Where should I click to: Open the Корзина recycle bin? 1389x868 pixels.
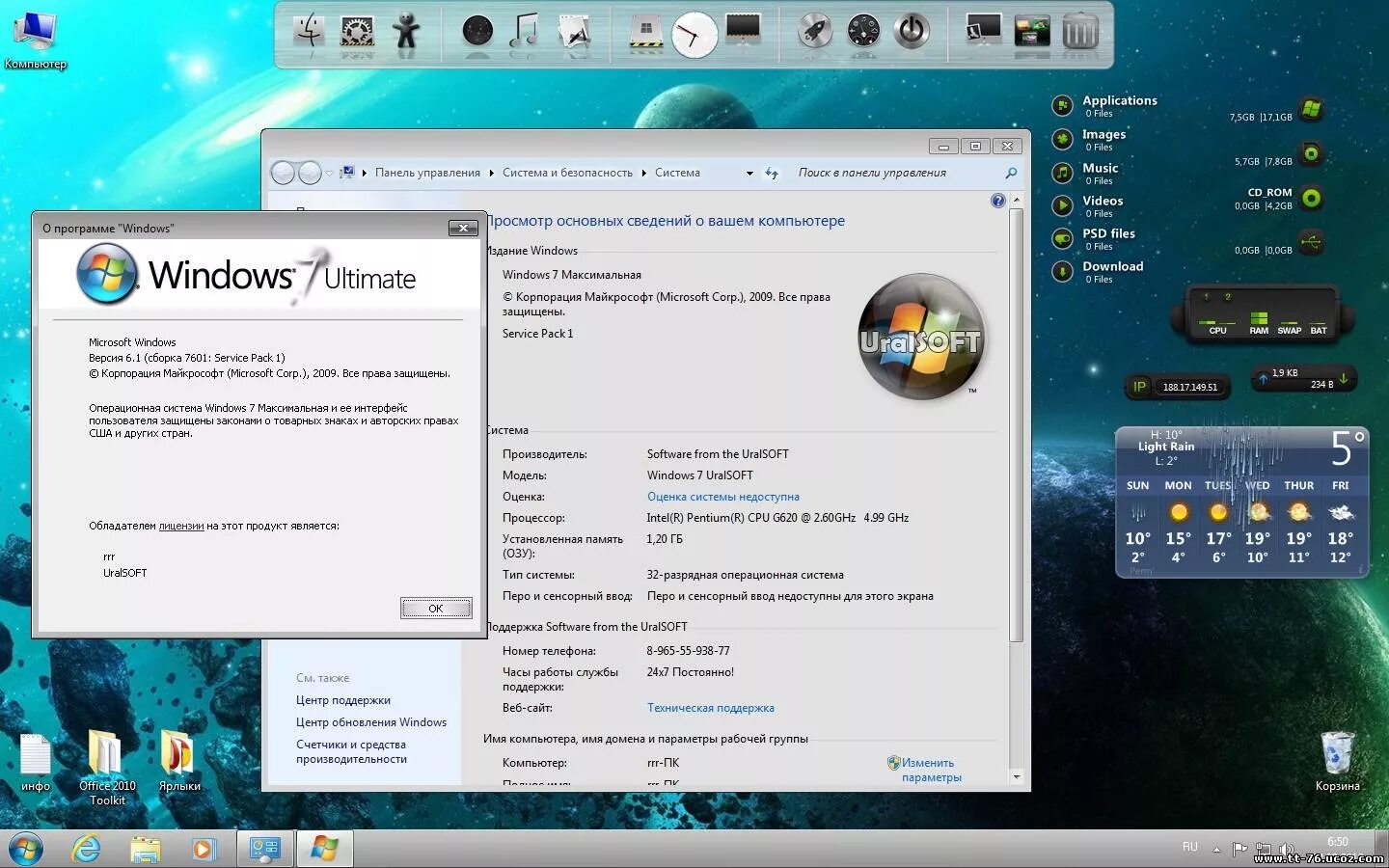coord(1337,761)
